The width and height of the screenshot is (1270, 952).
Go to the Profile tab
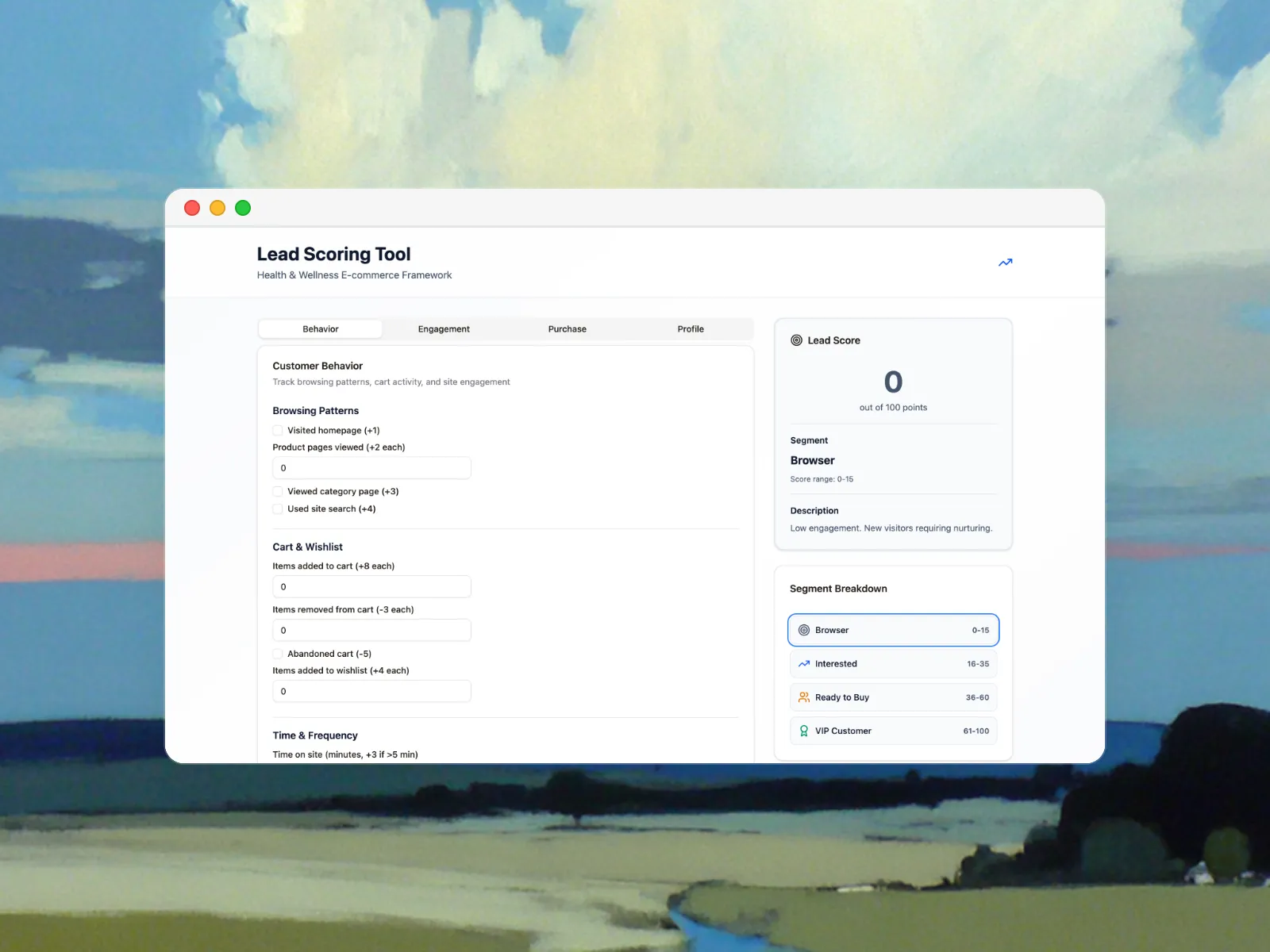(690, 329)
